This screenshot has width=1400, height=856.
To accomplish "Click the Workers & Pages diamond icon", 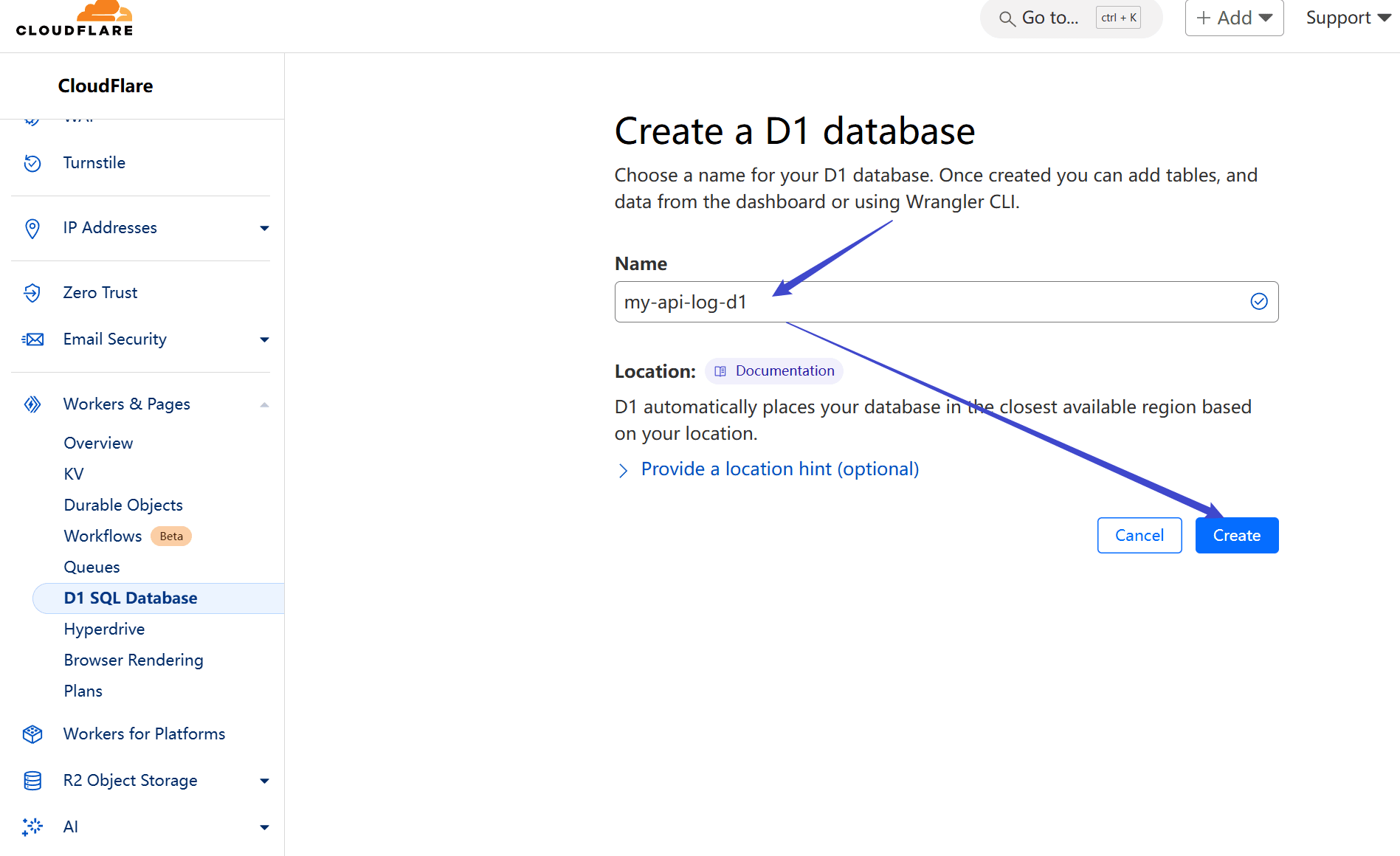I will (x=32, y=404).
